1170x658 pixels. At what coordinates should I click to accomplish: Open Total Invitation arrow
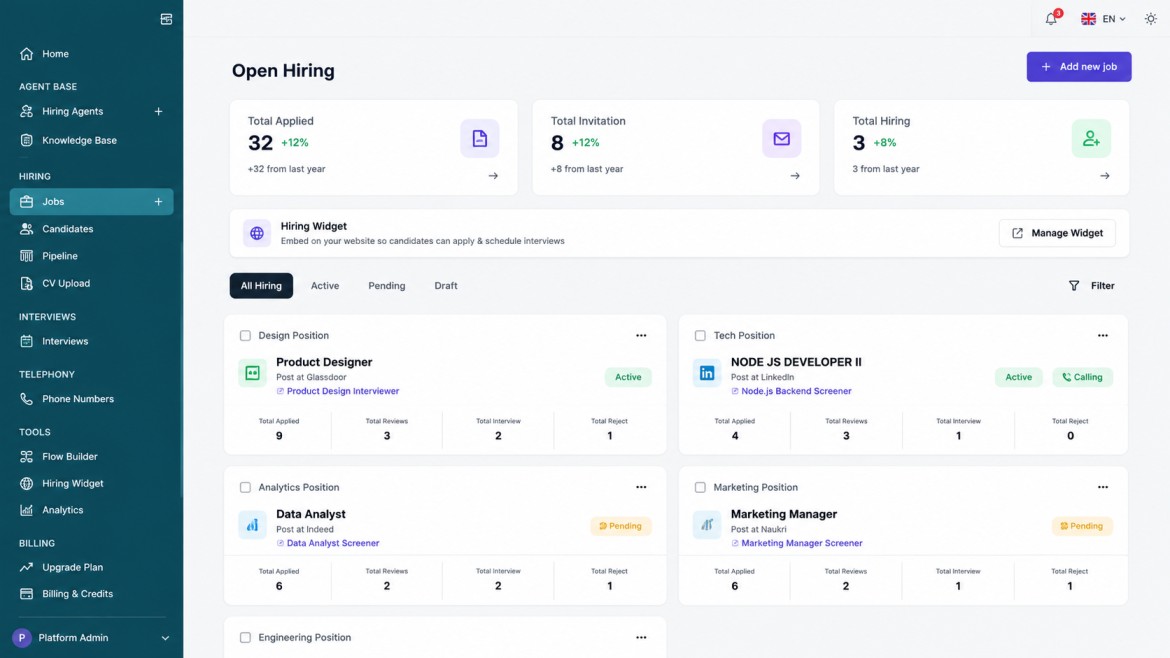795,176
